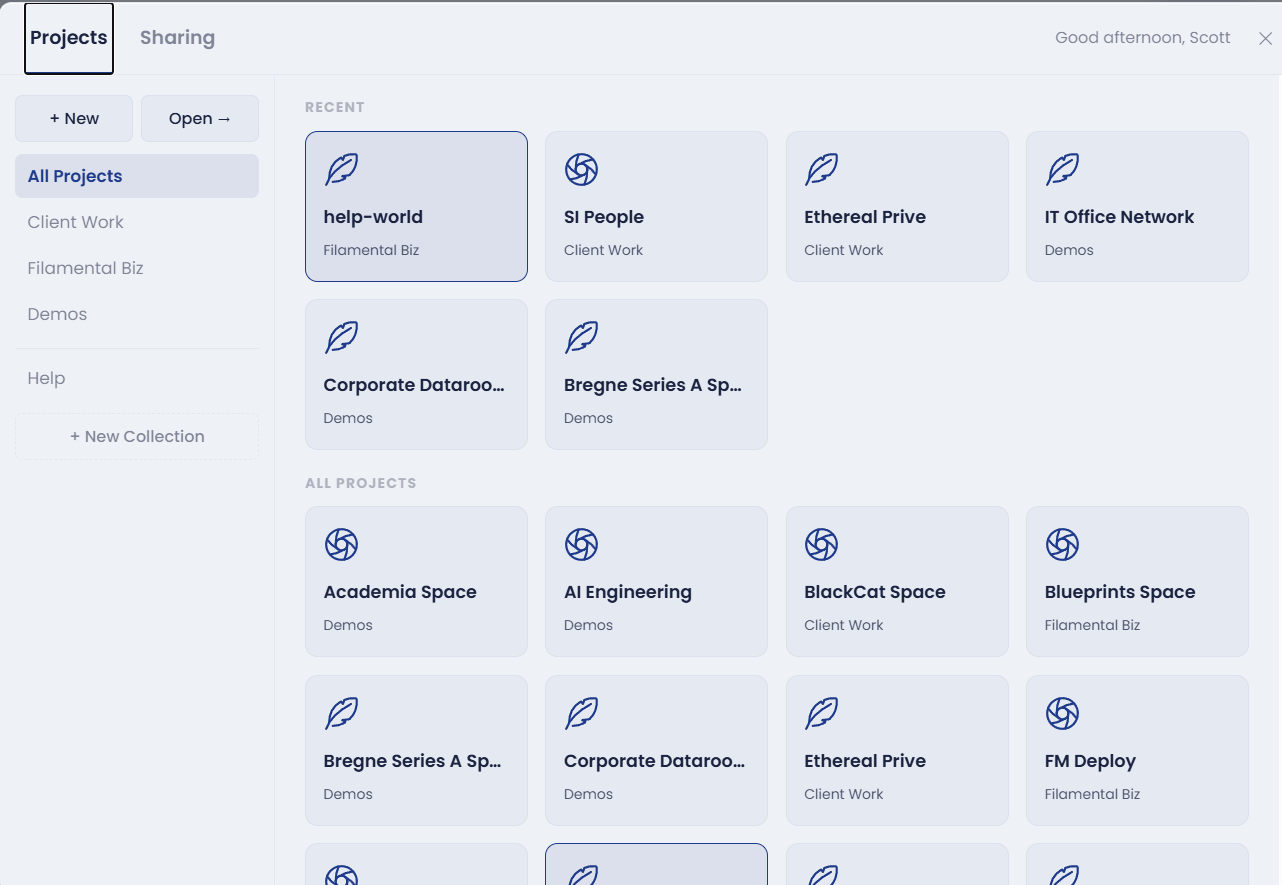This screenshot has height=885, width=1282.
Task: Select All Projects in the sidebar
Action: tap(137, 176)
